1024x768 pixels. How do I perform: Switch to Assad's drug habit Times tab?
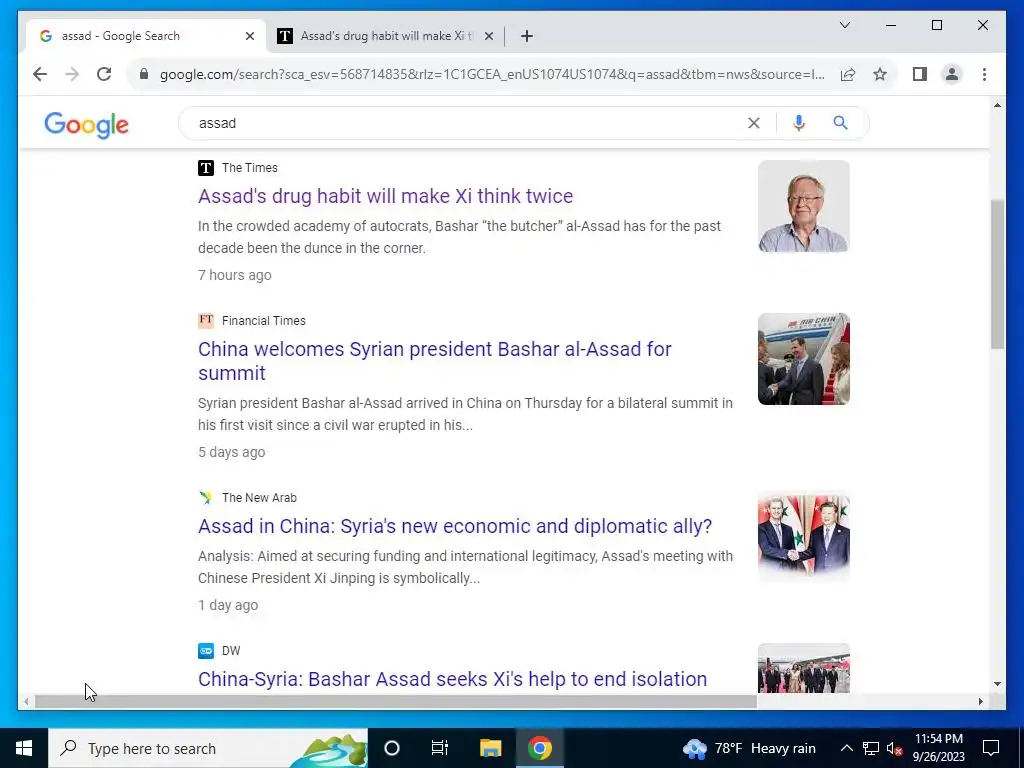click(x=385, y=36)
